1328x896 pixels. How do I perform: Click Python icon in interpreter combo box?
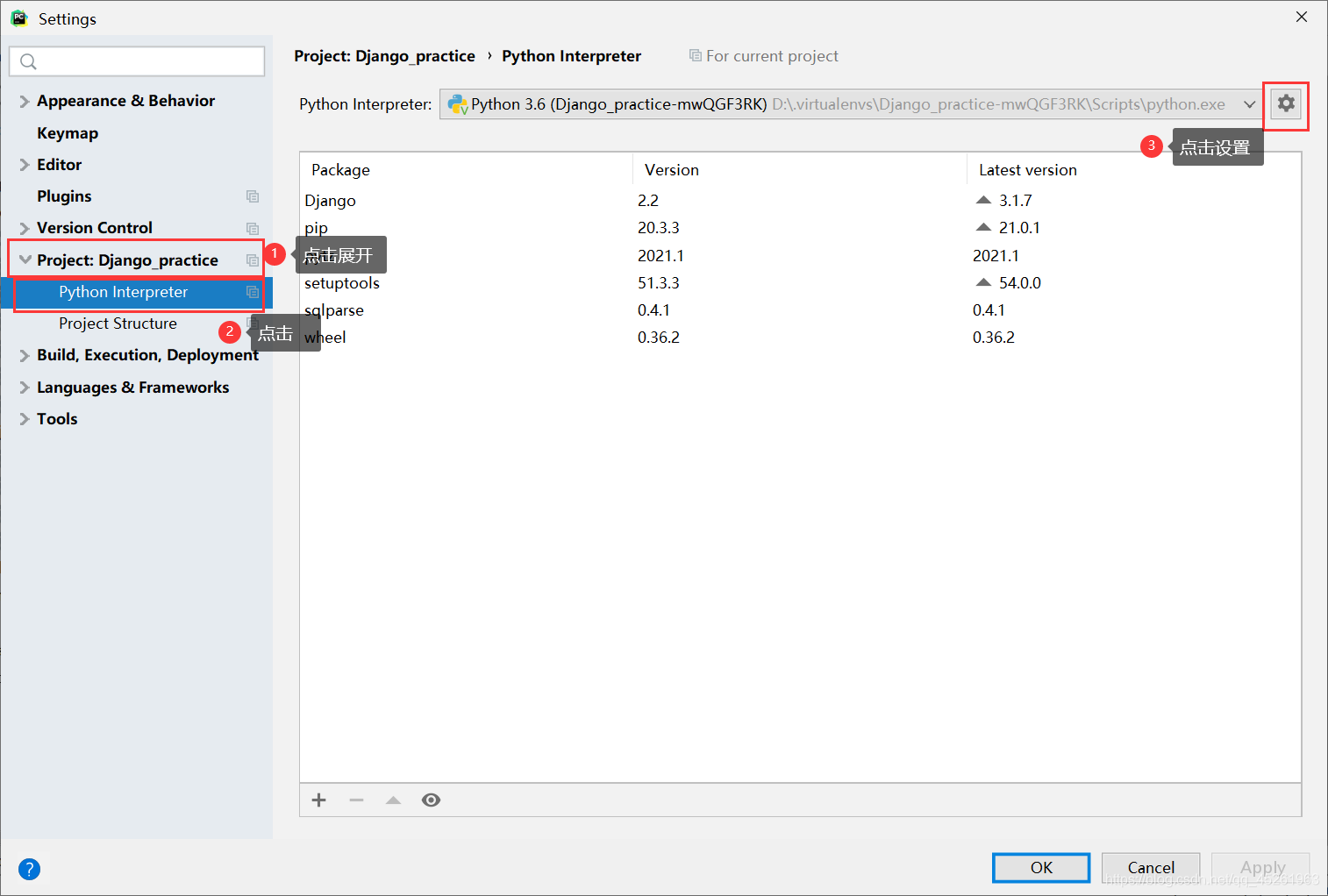(457, 104)
